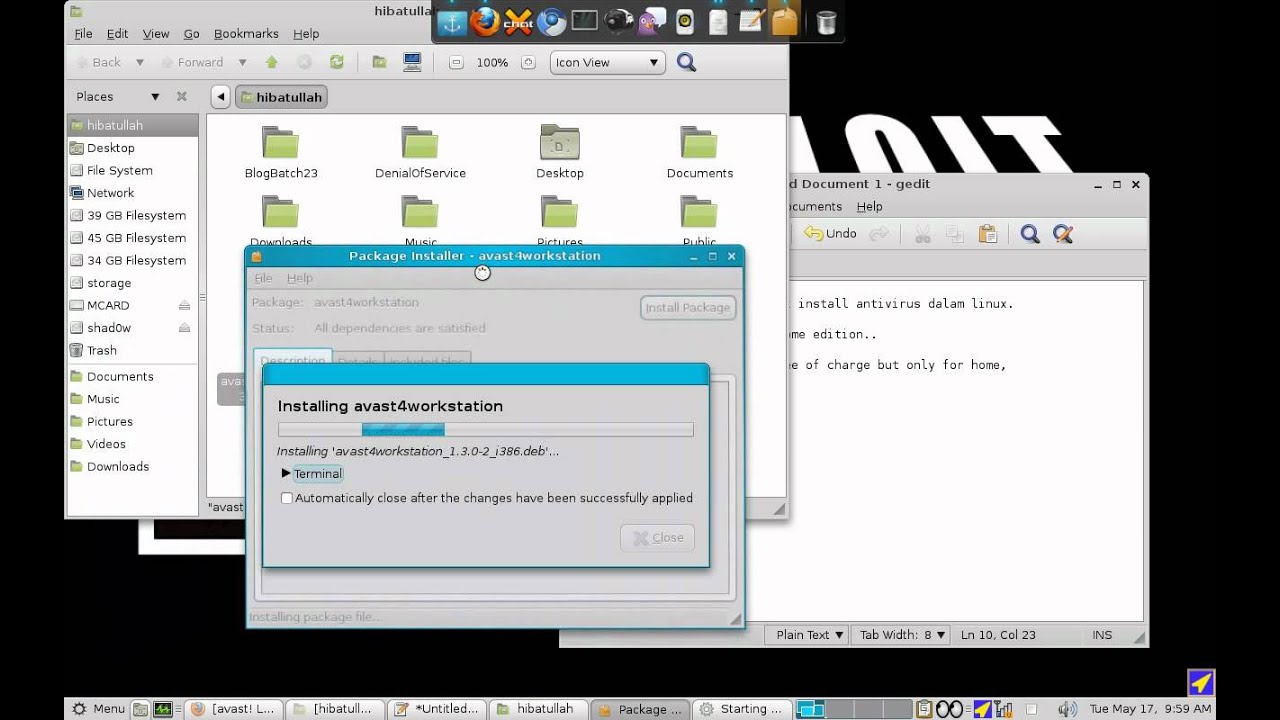
Task: Launch Firefox from the top dock
Action: tap(485, 21)
